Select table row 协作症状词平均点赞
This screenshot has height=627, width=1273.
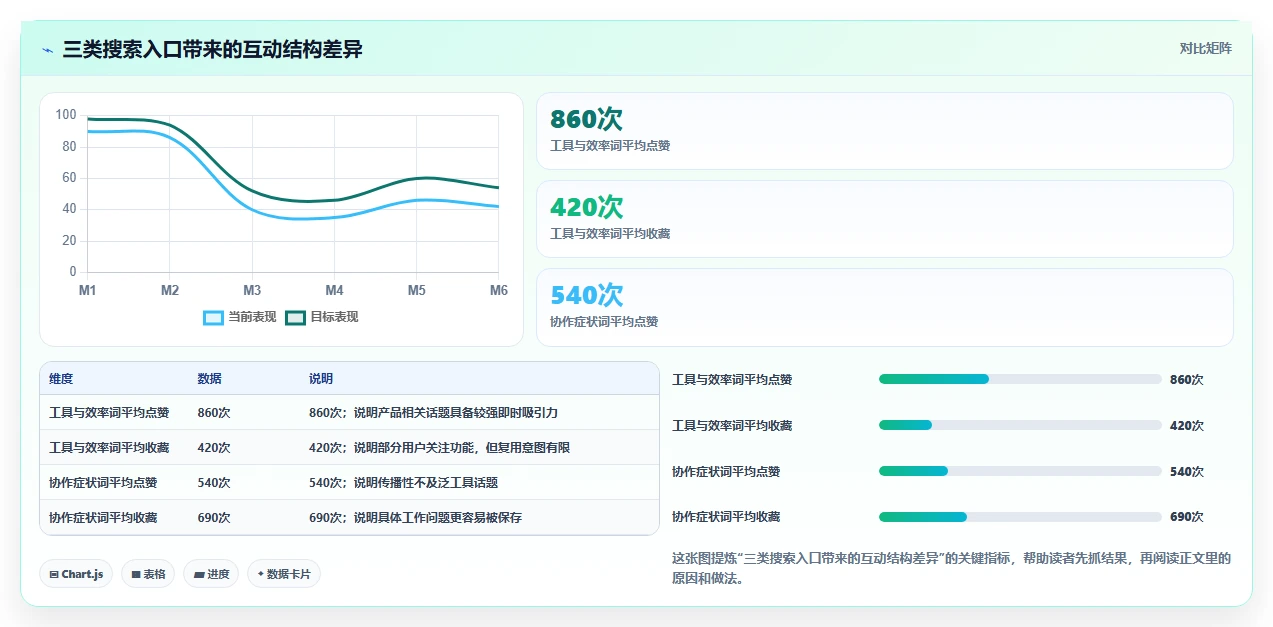[349, 482]
